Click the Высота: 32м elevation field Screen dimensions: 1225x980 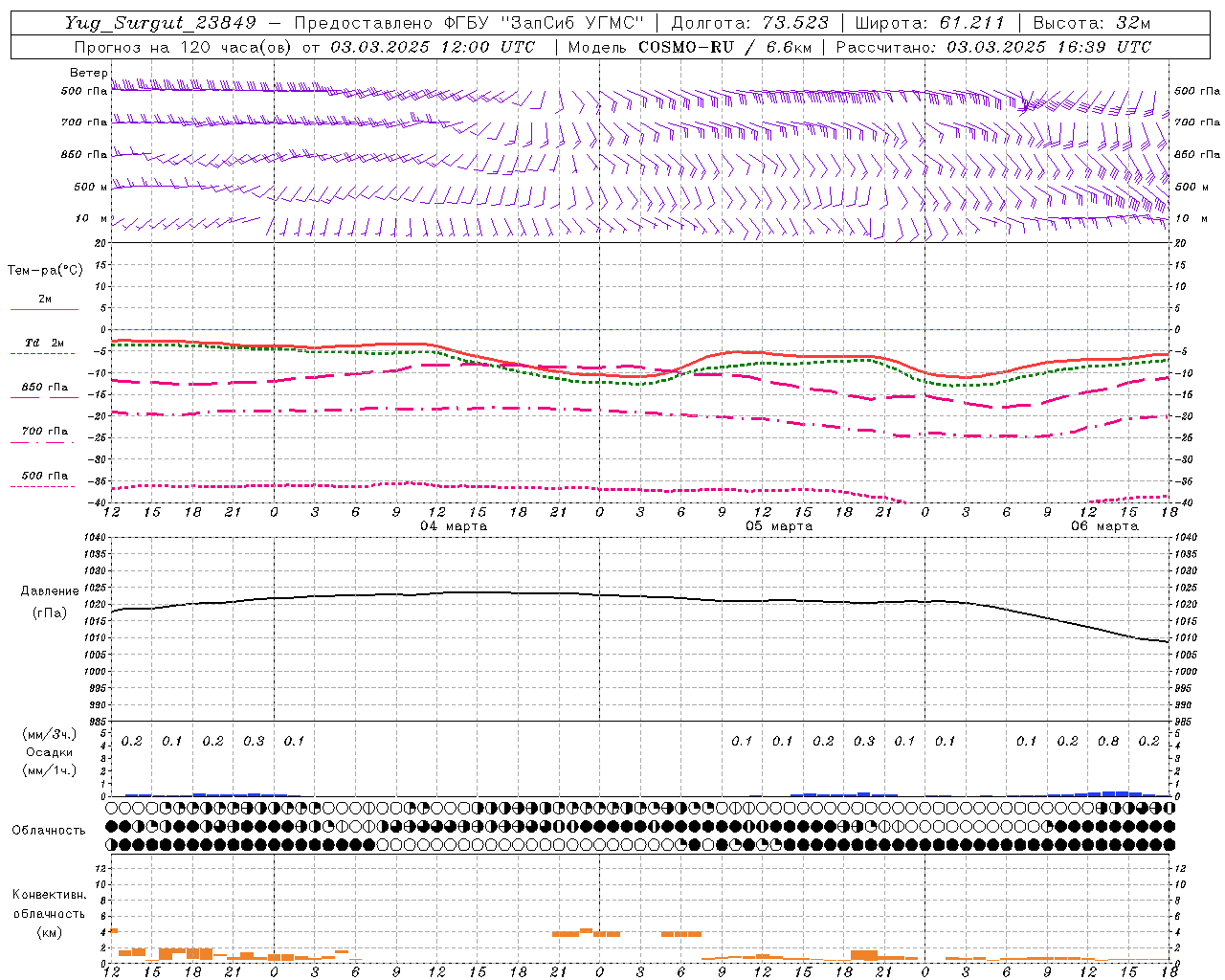pos(1092,23)
